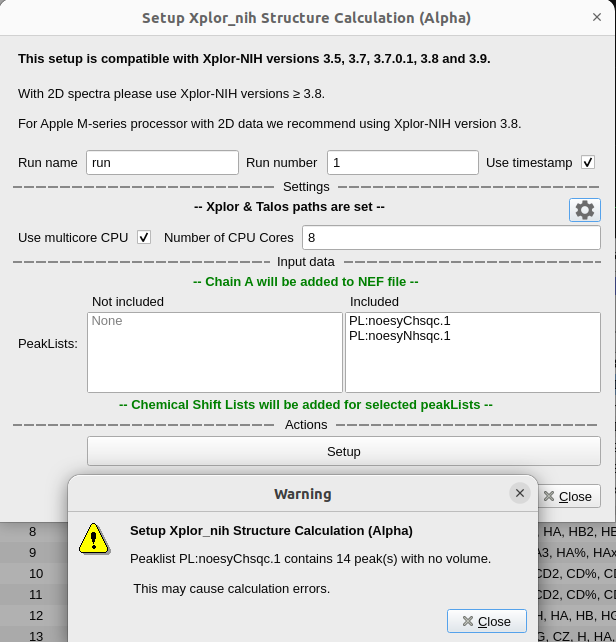Select row 11 in the background table
616x642 pixels.
coord(36,595)
